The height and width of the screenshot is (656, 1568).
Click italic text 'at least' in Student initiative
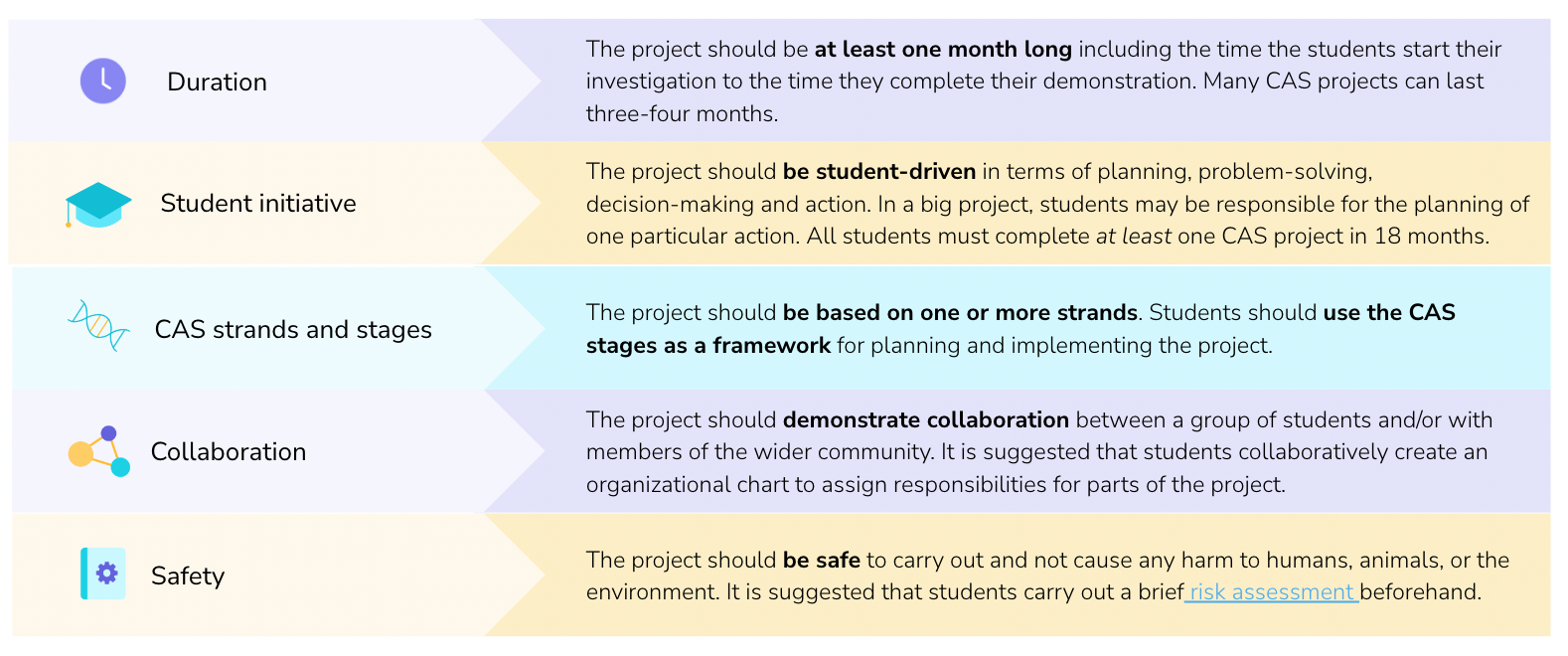(x=1134, y=237)
